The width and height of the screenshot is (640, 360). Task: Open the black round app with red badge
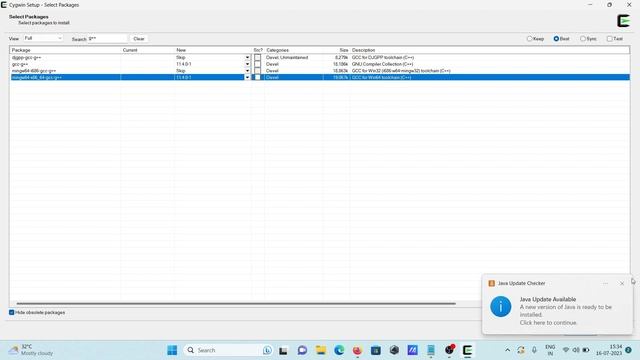click(449, 350)
